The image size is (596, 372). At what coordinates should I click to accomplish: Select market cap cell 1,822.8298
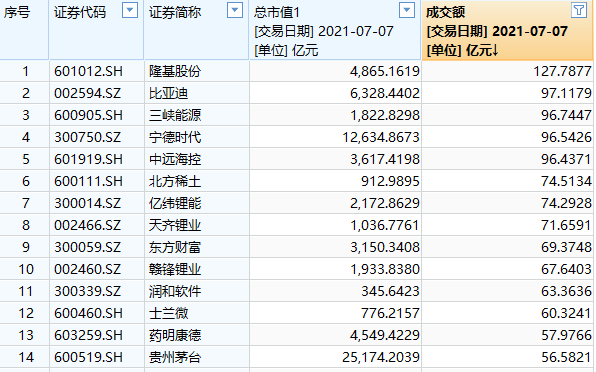point(335,115)
